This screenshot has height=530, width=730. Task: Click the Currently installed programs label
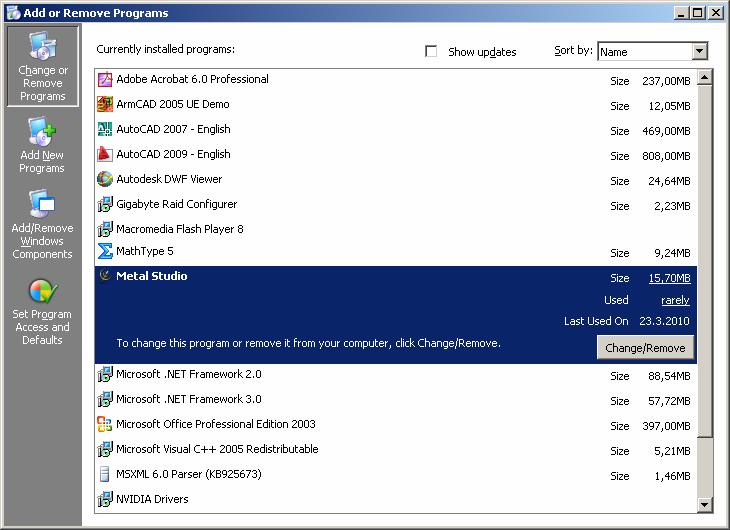pyautogui.click(x=165, y=49)
